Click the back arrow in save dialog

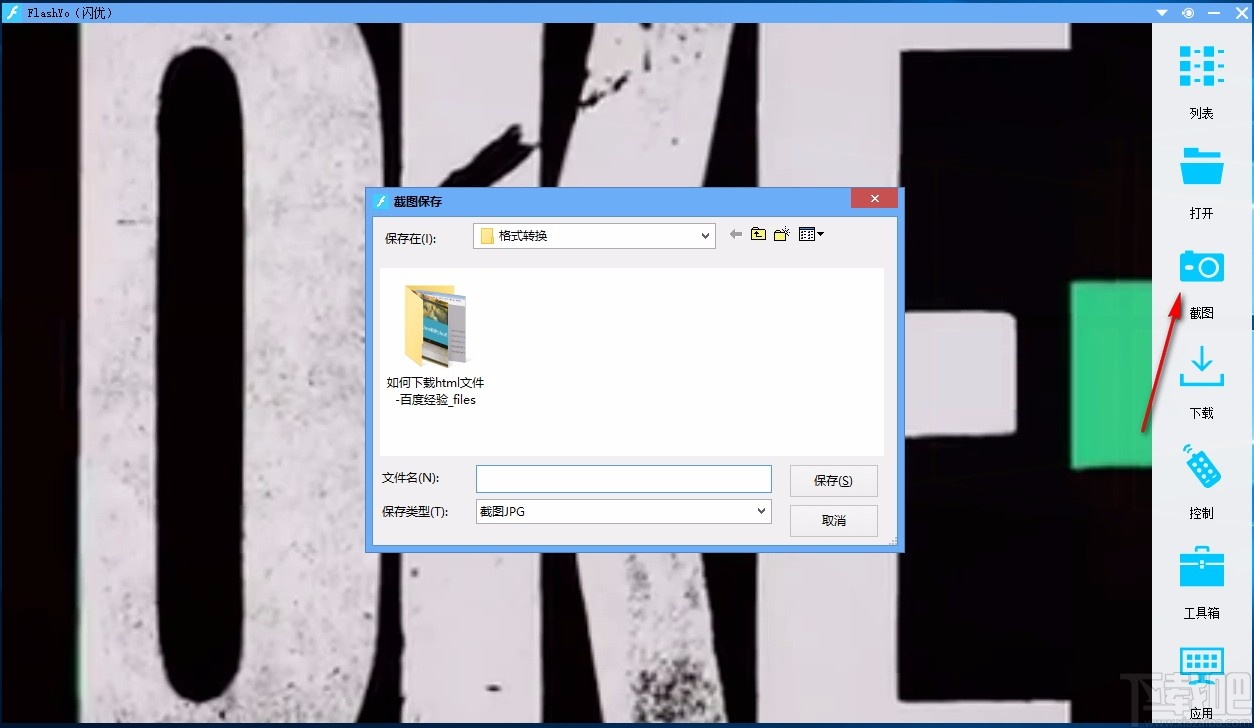[735, 234]
